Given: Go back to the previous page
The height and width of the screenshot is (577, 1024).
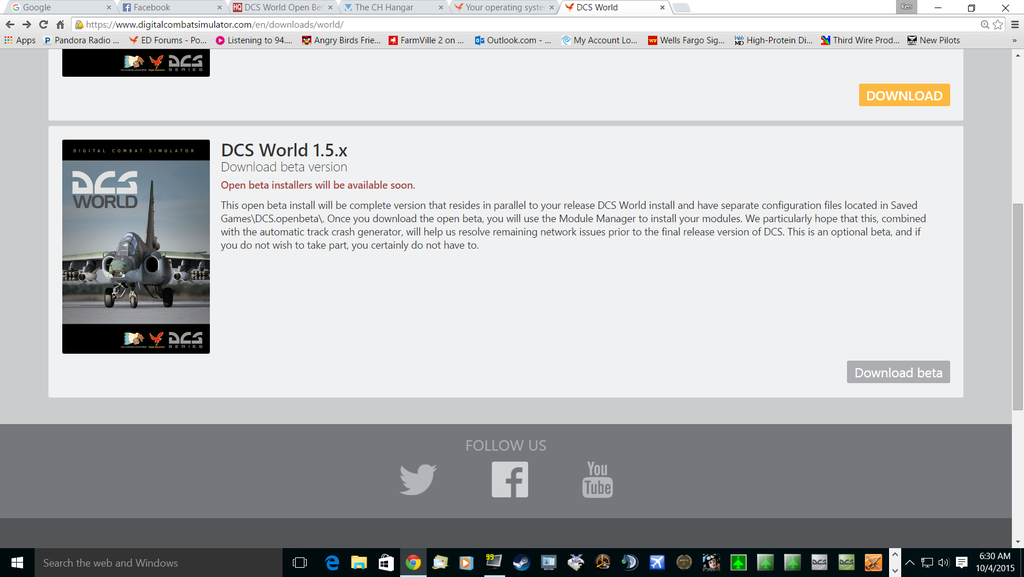Looking at the screenshot, I should point(10,24).
